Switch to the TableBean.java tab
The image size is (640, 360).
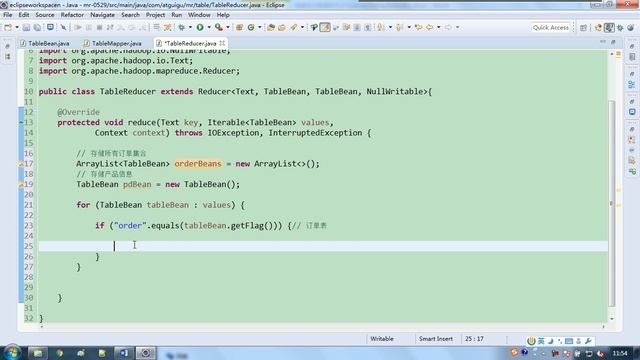tap(45, 43)
